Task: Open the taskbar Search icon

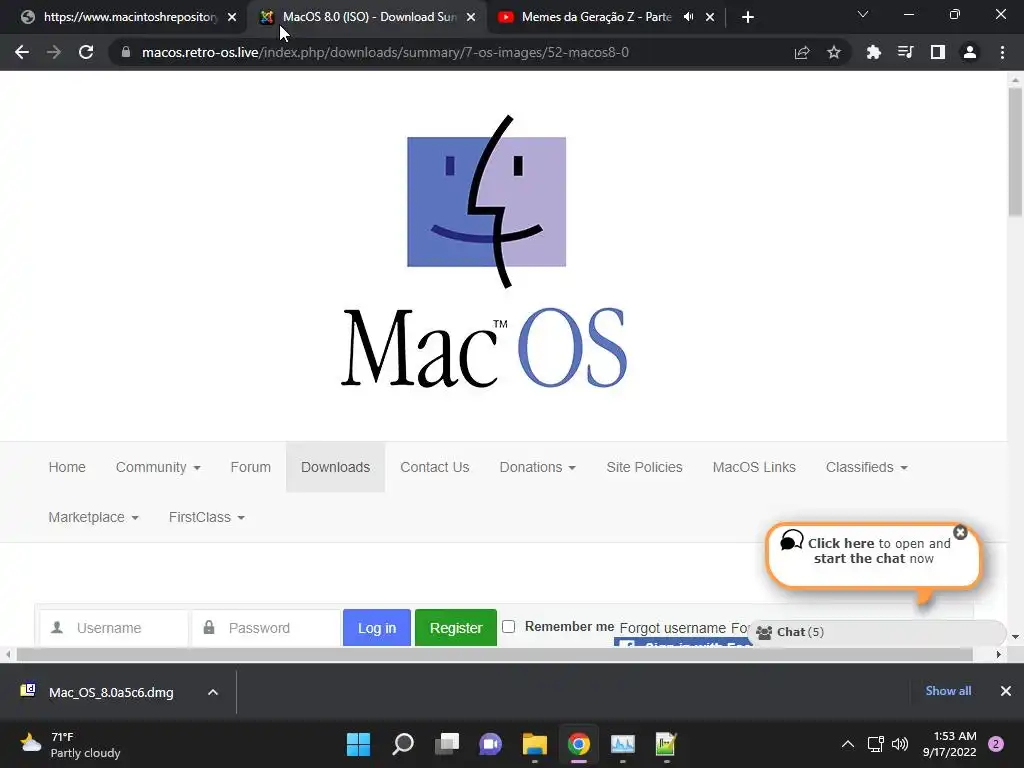Action: click(x=402, y=744)
